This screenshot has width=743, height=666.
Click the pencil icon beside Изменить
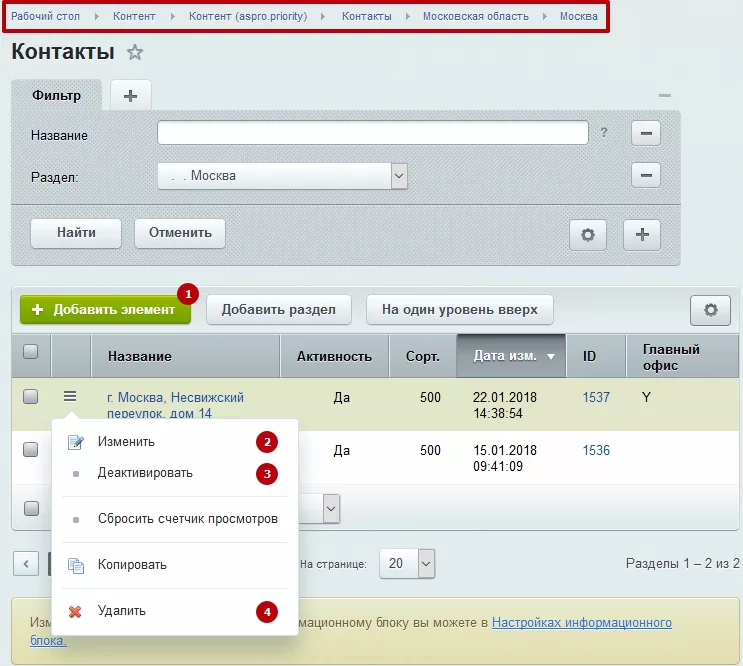(x=76, y=442)
